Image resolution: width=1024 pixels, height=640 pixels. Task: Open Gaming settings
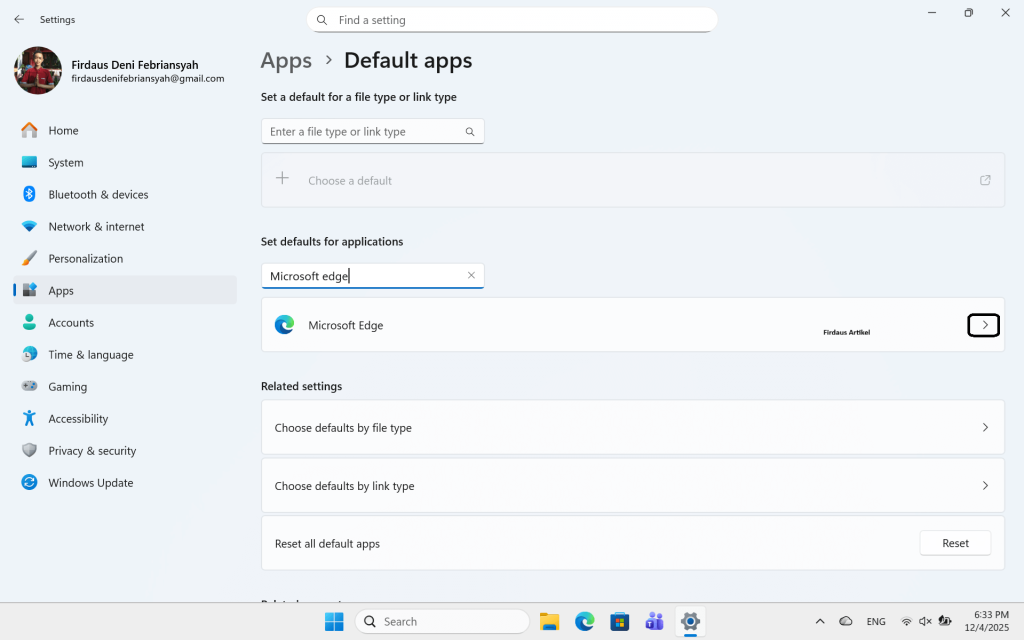(125, 386)
